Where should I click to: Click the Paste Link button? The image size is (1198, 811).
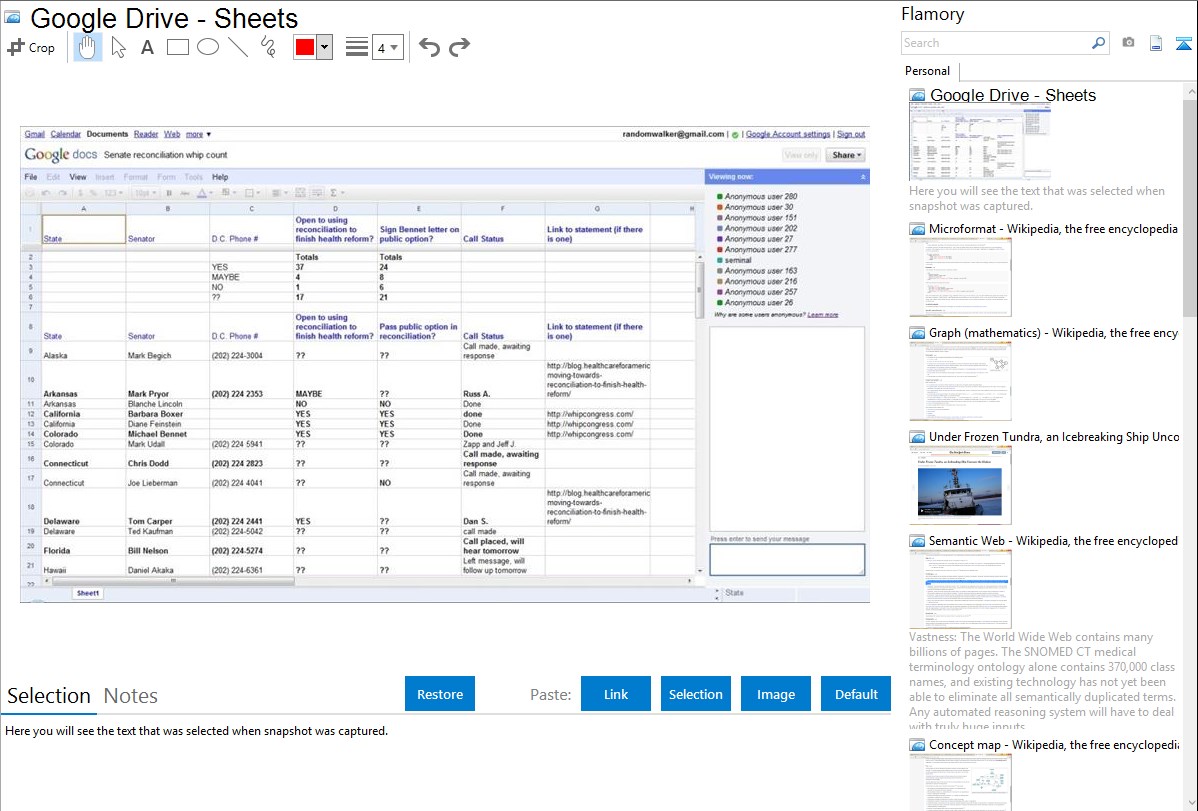coord(616,694)
